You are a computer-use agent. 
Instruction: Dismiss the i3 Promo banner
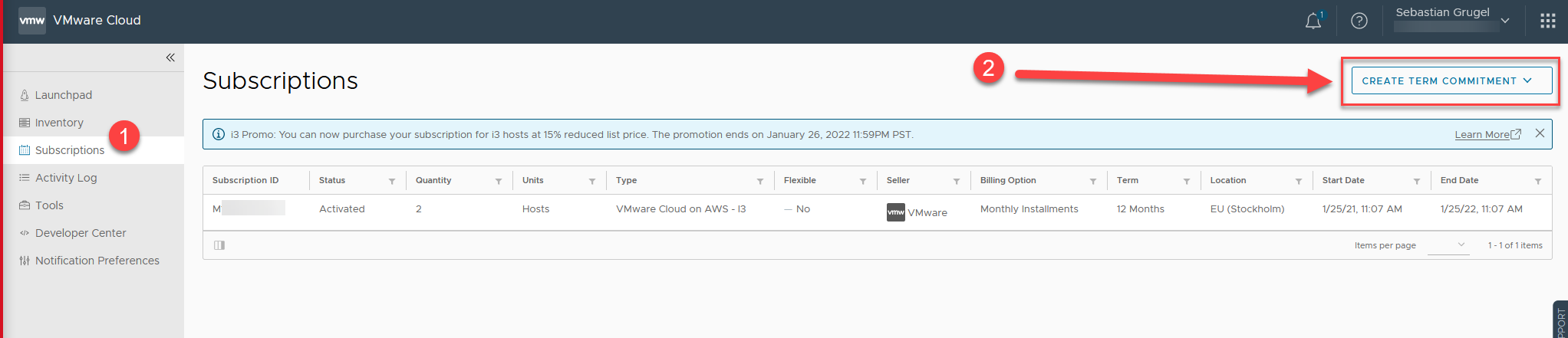coord(1540,133)
